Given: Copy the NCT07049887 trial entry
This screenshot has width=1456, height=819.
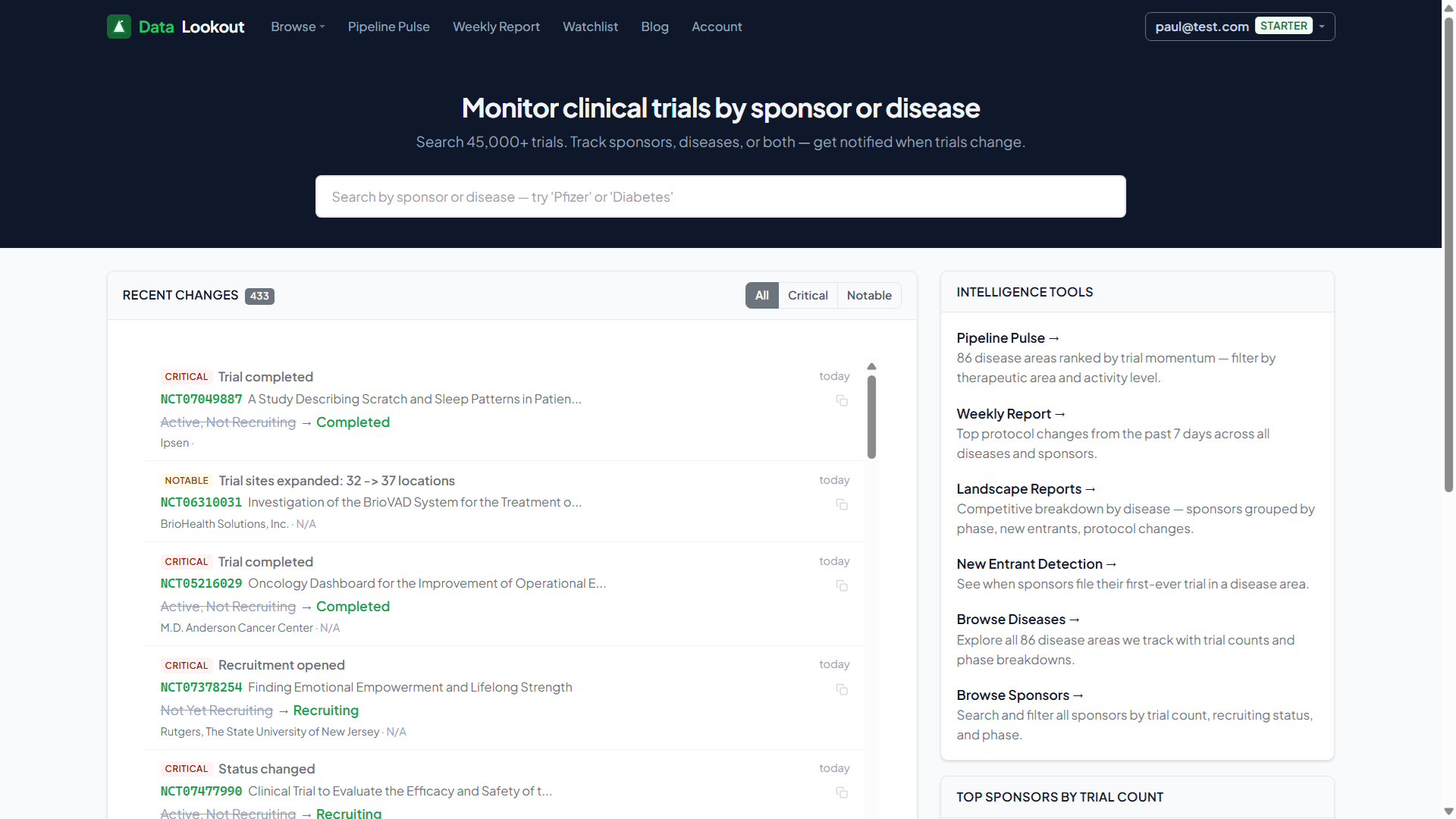Looking at the screenshot, I should (x=842, y=400).
